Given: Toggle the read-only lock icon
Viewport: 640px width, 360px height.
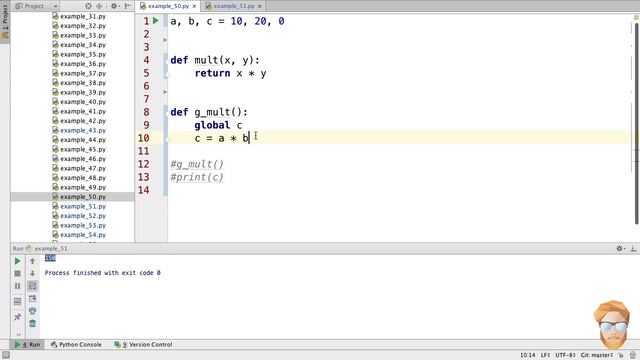Looking at the screenshot, I should 621,355.
